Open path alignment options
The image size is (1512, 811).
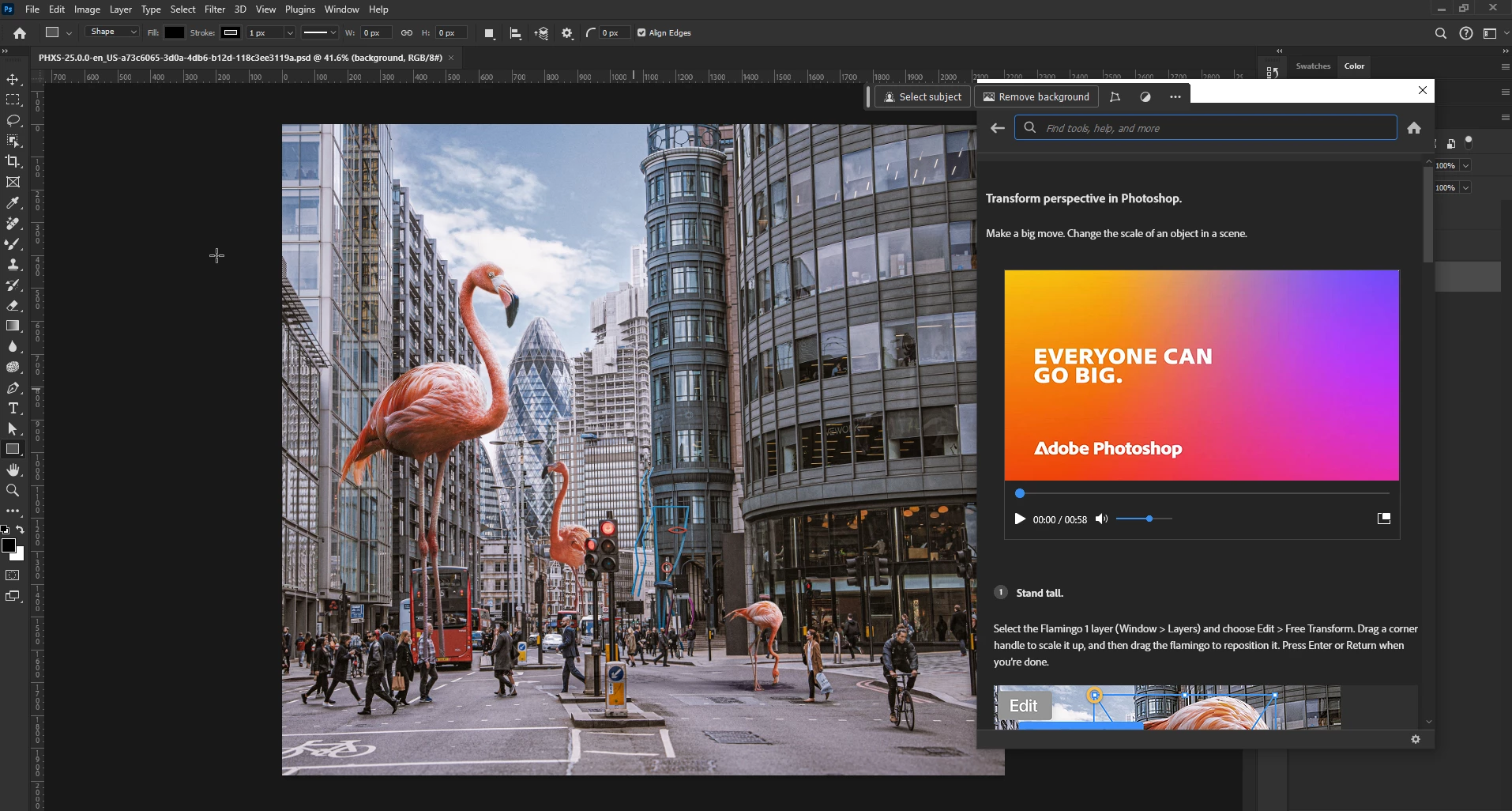coord(515,33)
